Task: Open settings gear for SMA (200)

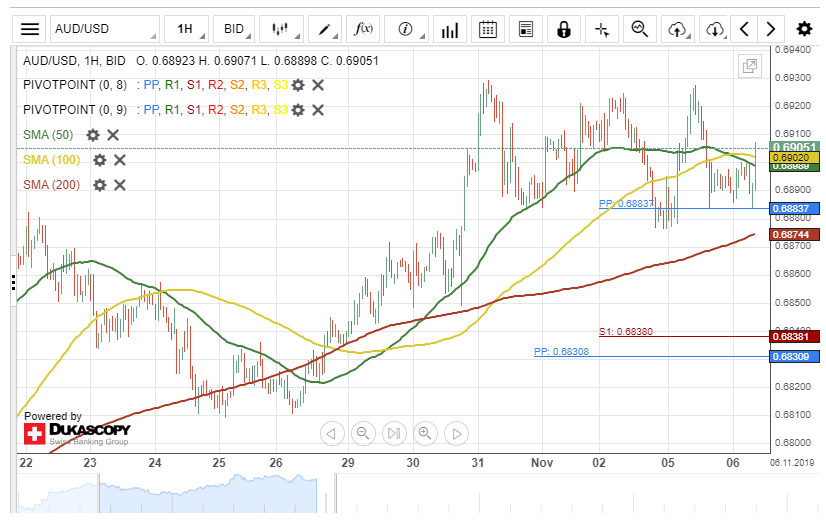Action: (99, 185)
